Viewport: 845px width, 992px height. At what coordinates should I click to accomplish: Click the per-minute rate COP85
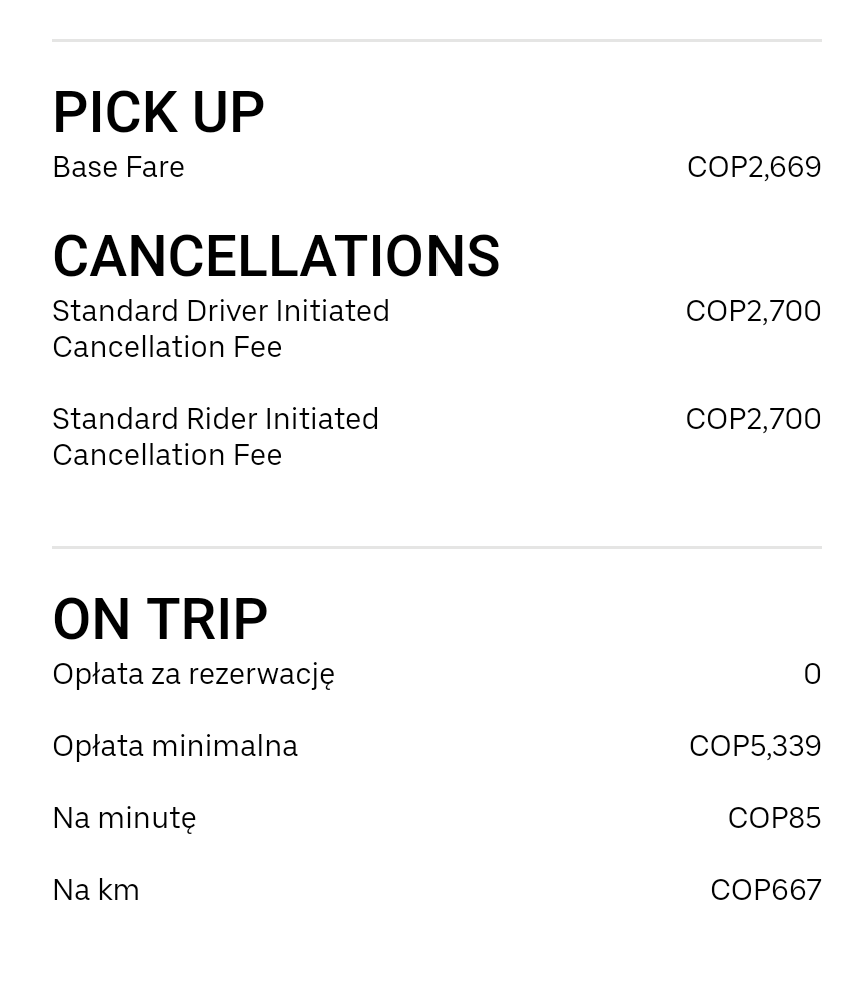tap(774, 818)
